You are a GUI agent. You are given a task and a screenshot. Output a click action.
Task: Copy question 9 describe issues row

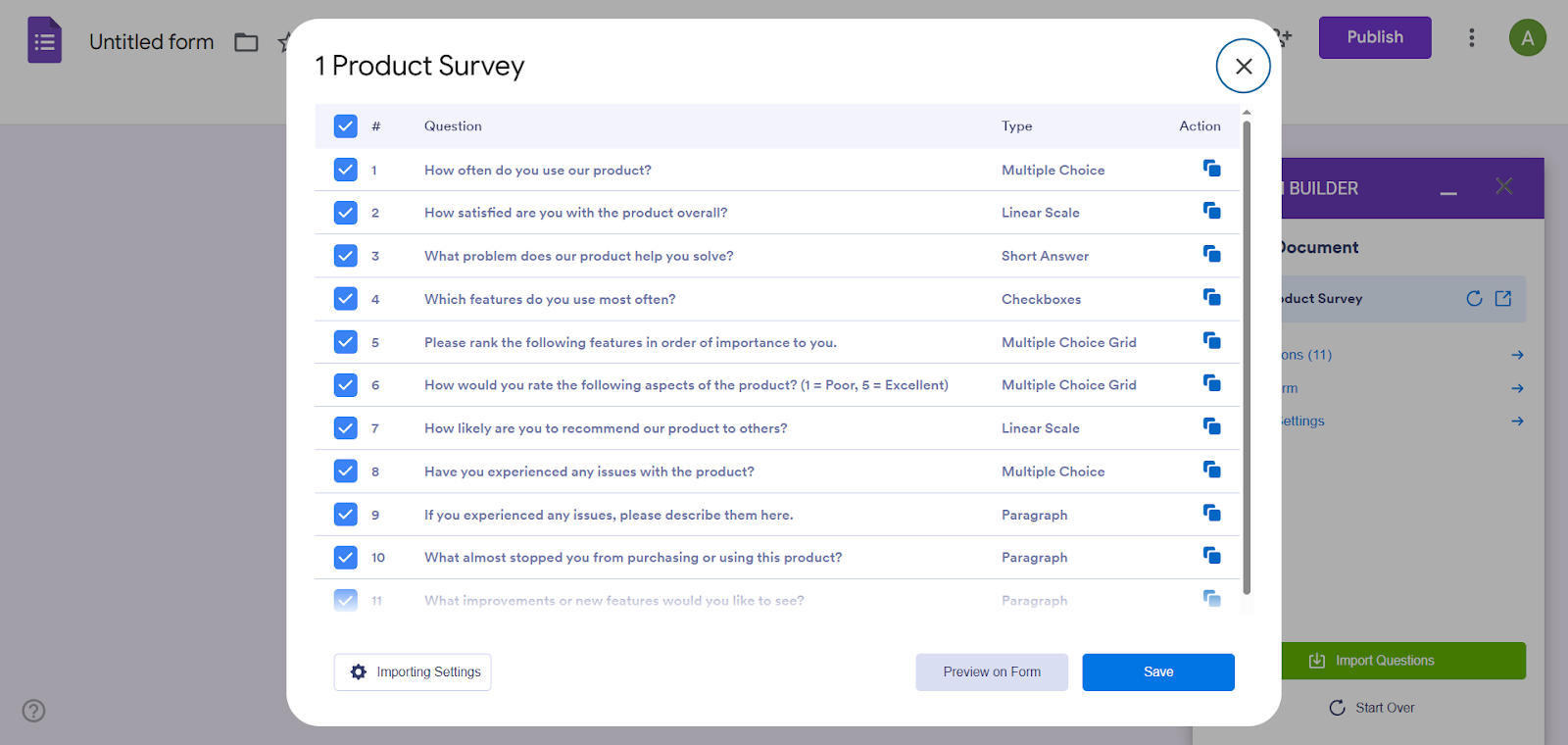point(1212,513)
